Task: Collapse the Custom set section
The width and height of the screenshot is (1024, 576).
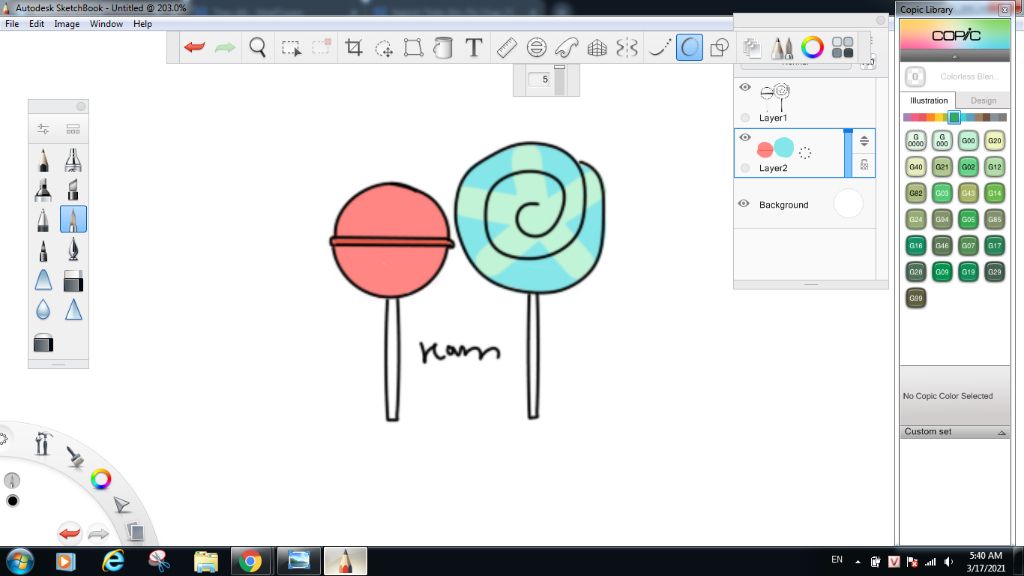Action: (x=1001, y=432)
